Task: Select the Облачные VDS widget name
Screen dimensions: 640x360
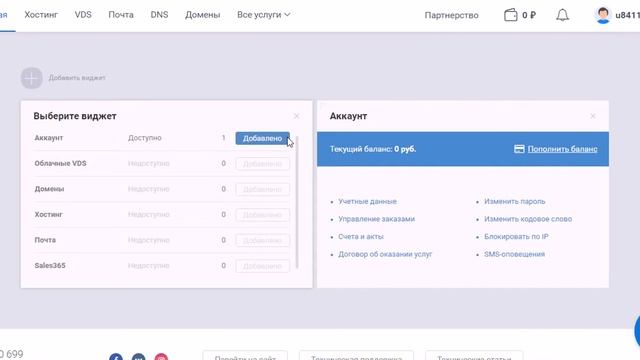Action: 60,163
